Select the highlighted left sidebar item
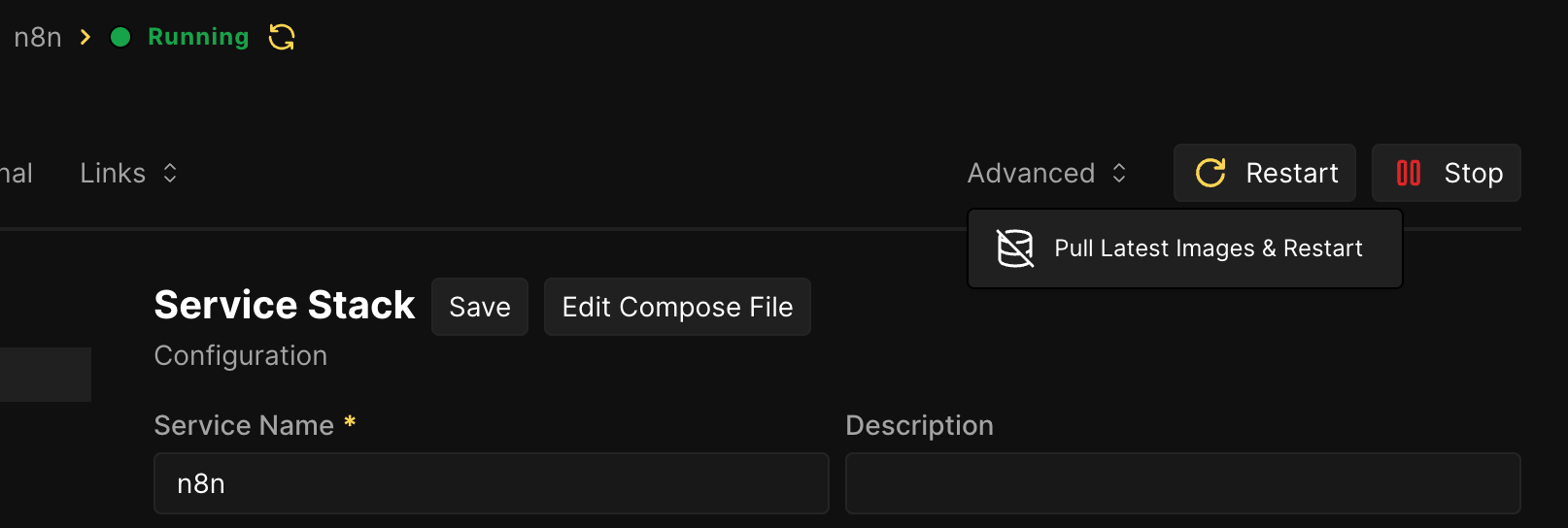1568x528 pixels. 45,375
